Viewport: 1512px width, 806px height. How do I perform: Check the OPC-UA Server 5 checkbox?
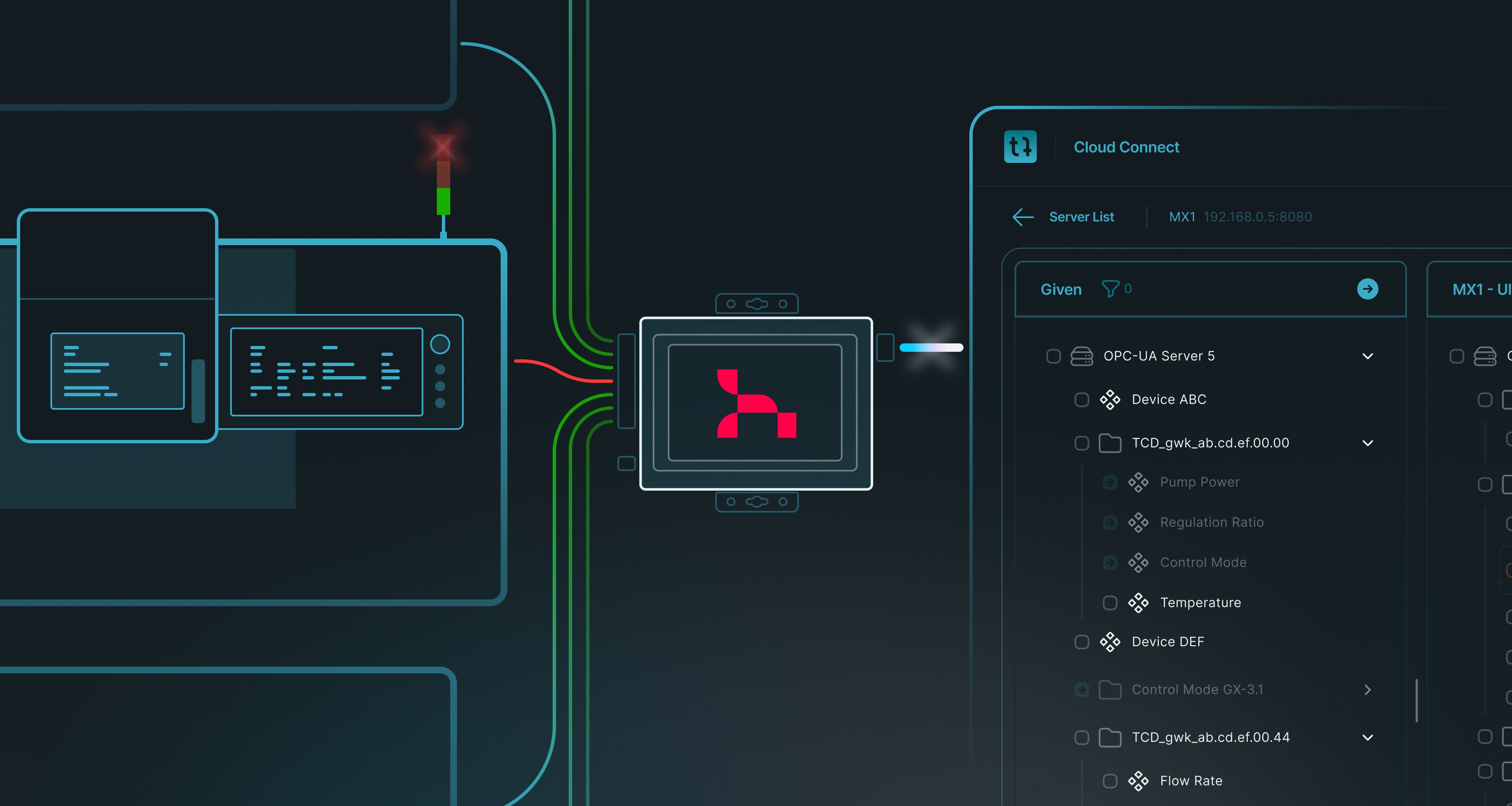click(1053, 356)
